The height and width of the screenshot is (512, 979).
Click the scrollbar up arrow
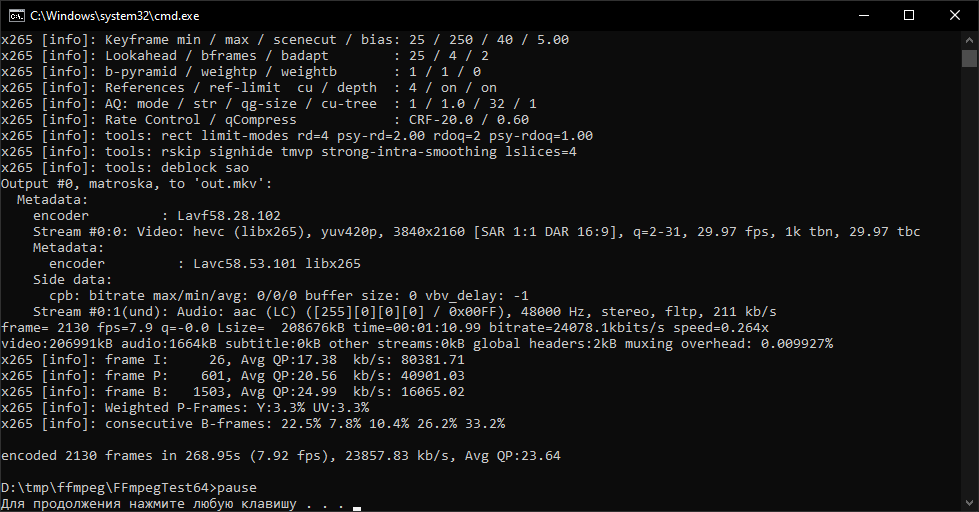pos(970,38)
